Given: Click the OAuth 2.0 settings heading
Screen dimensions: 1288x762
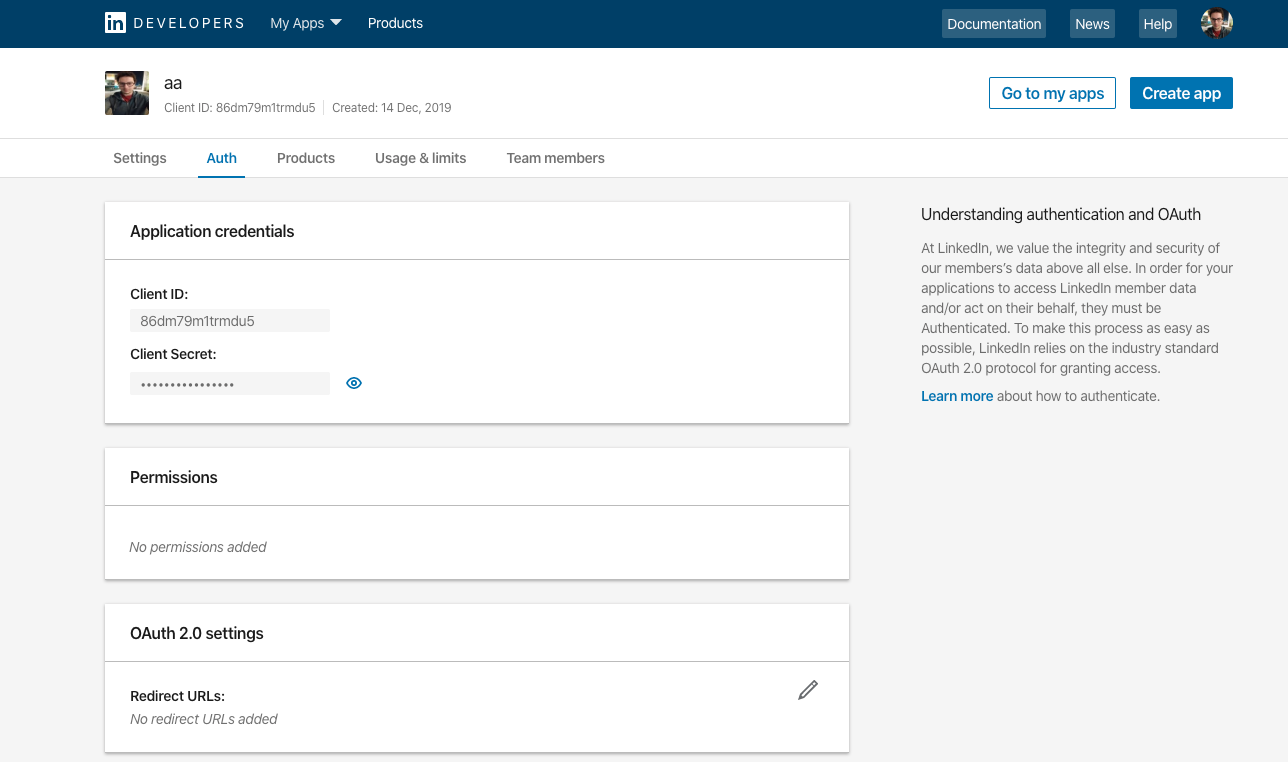Looking at the screenshot, I should tap(197, 633).
